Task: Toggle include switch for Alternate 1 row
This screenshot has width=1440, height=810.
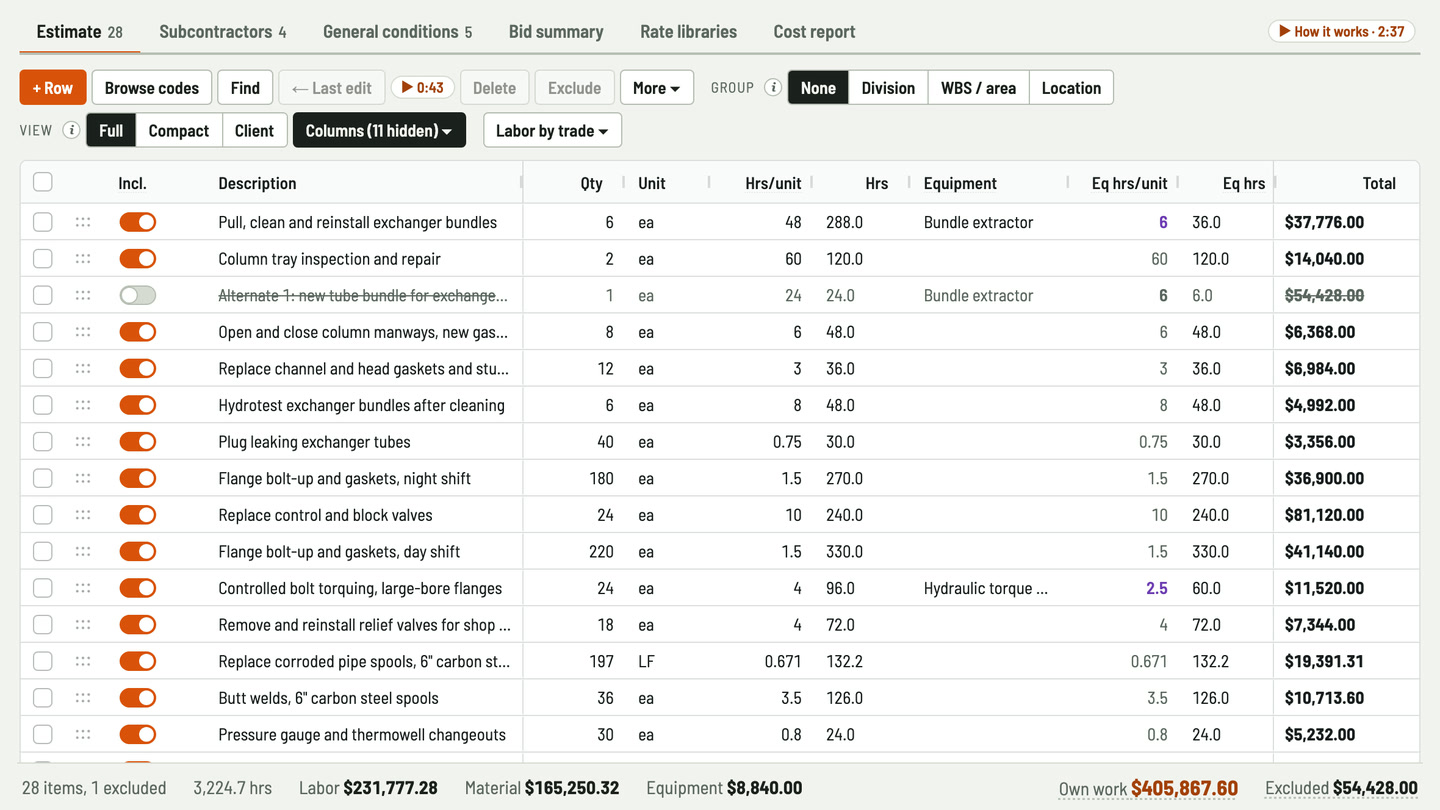Action: 138,295
